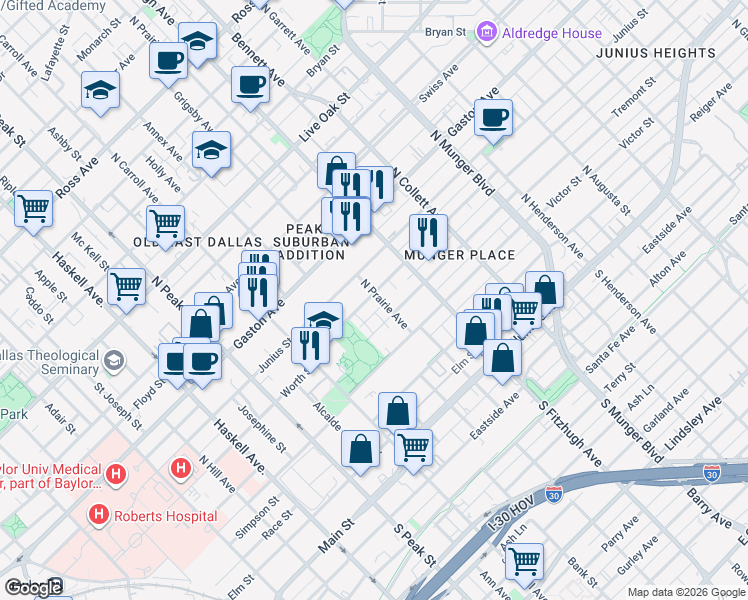Click the JUNIUS HEIGHTS neighborhood label
Image resolution: width=748 pixels, height=600 pixels.
pyautogui.click(x=656, y=53)
